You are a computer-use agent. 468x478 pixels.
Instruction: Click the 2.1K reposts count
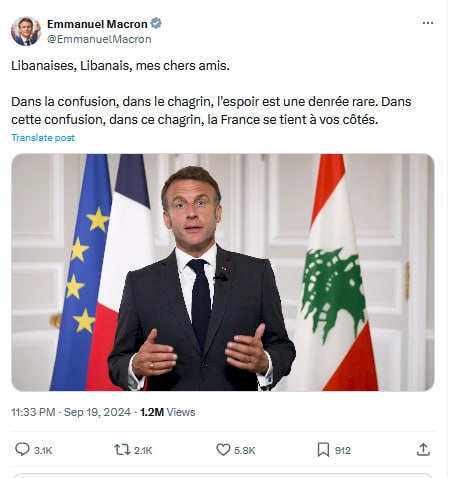point(143,450)
